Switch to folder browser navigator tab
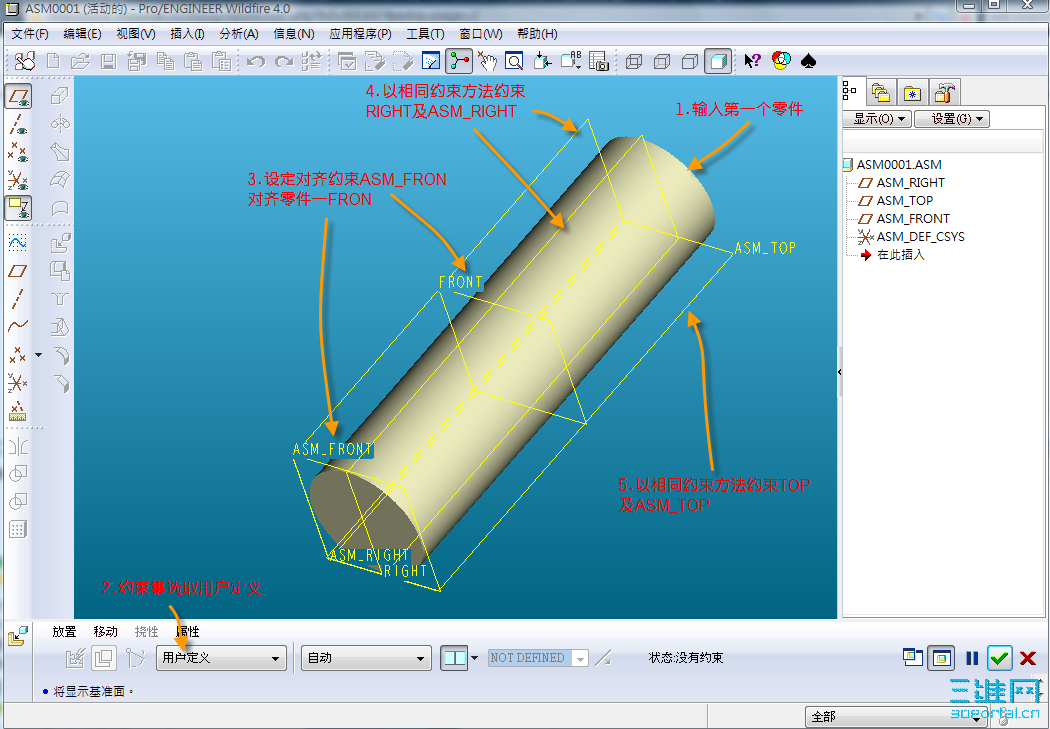This screenshot has width=1050, height=729. pos(881,92)
